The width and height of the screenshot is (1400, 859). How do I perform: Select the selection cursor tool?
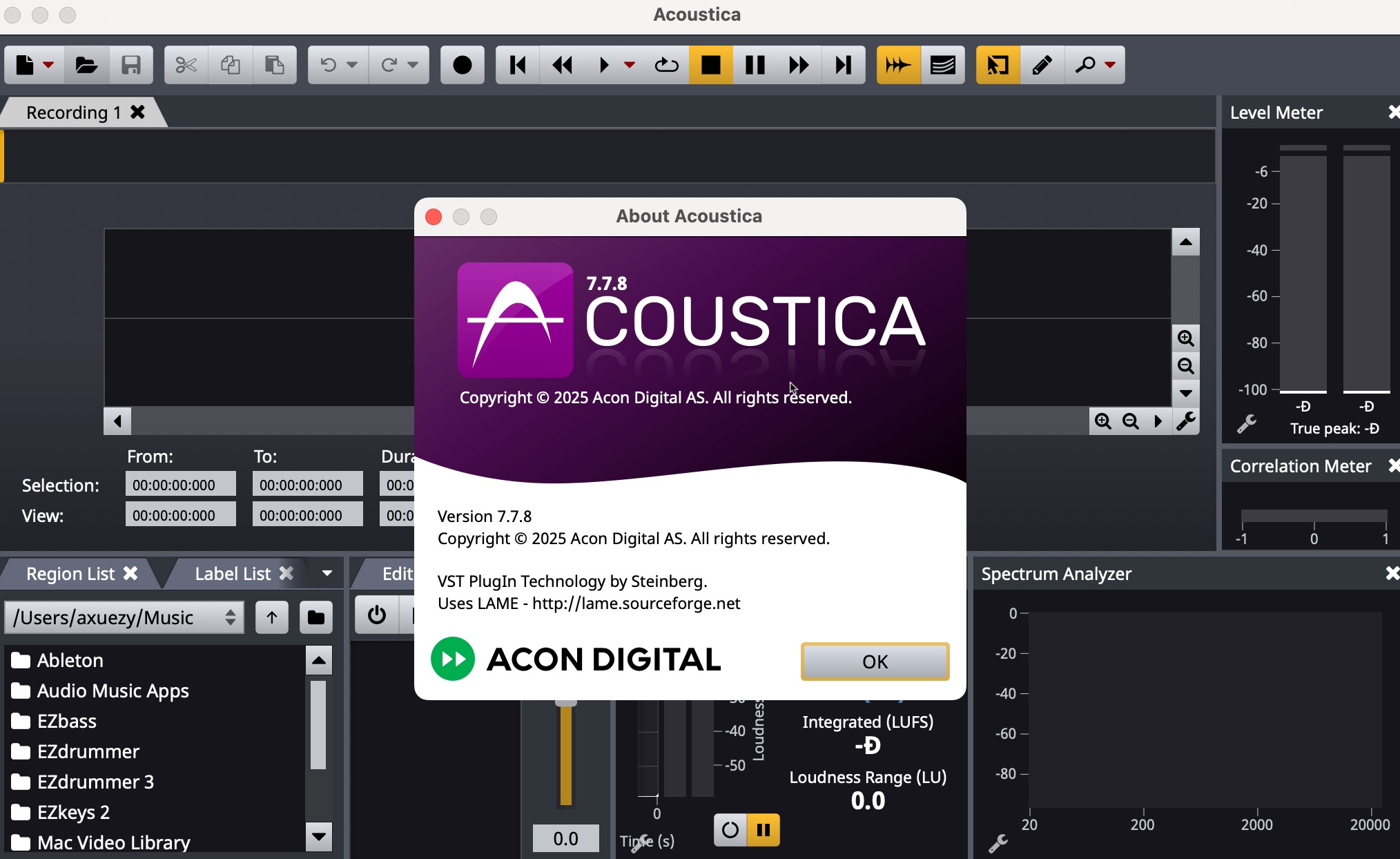pos(998,65)
